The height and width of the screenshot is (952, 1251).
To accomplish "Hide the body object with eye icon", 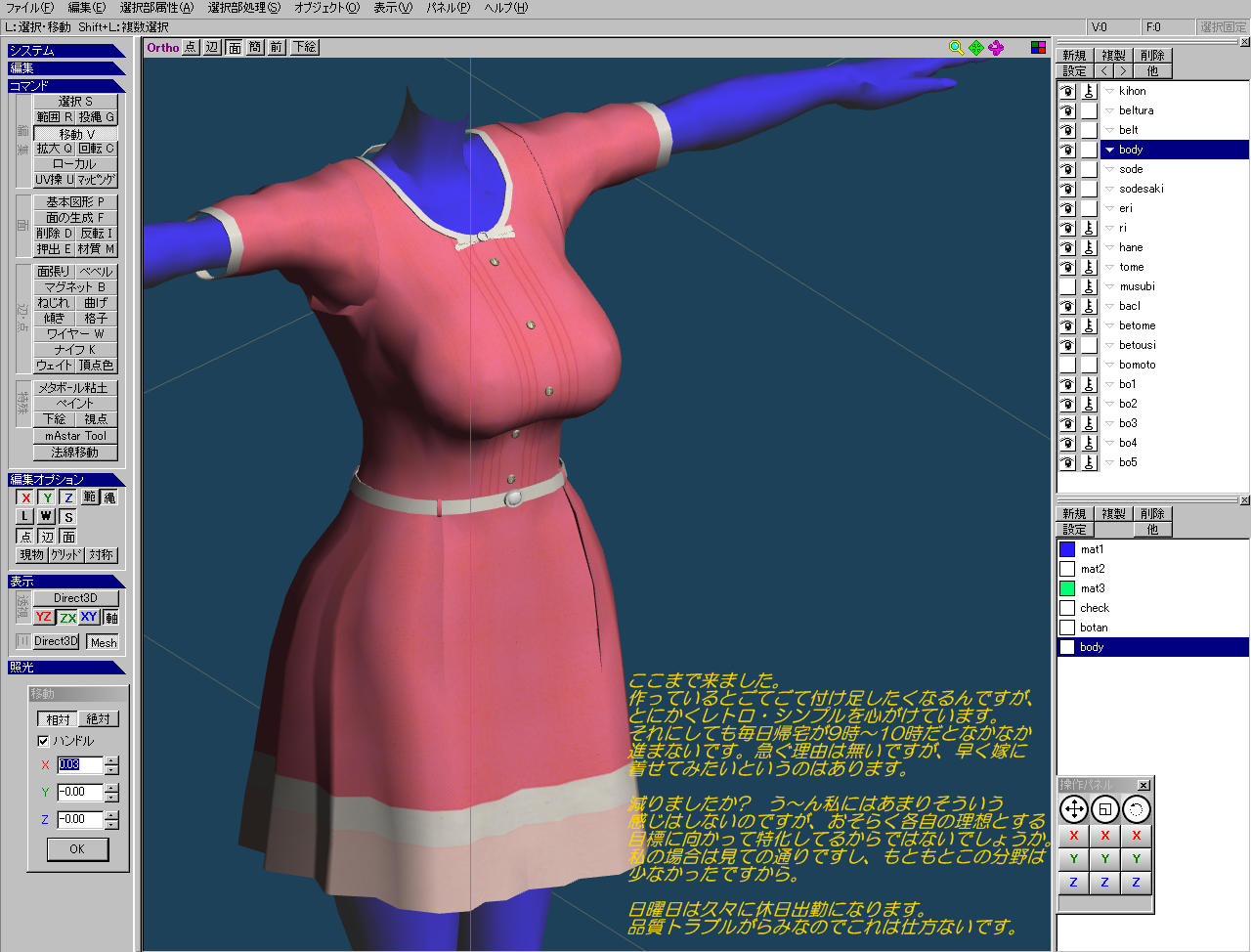I will [1067, 150].
